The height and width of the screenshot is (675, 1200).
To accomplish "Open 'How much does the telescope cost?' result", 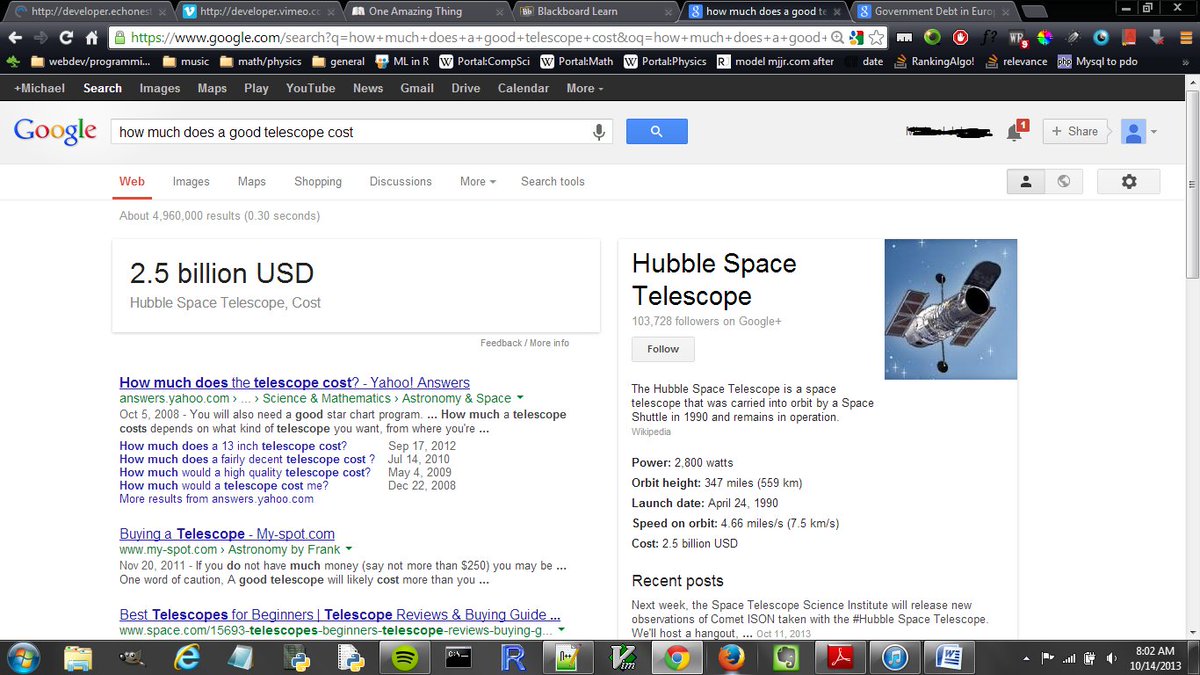I will [x=294, y=382].
